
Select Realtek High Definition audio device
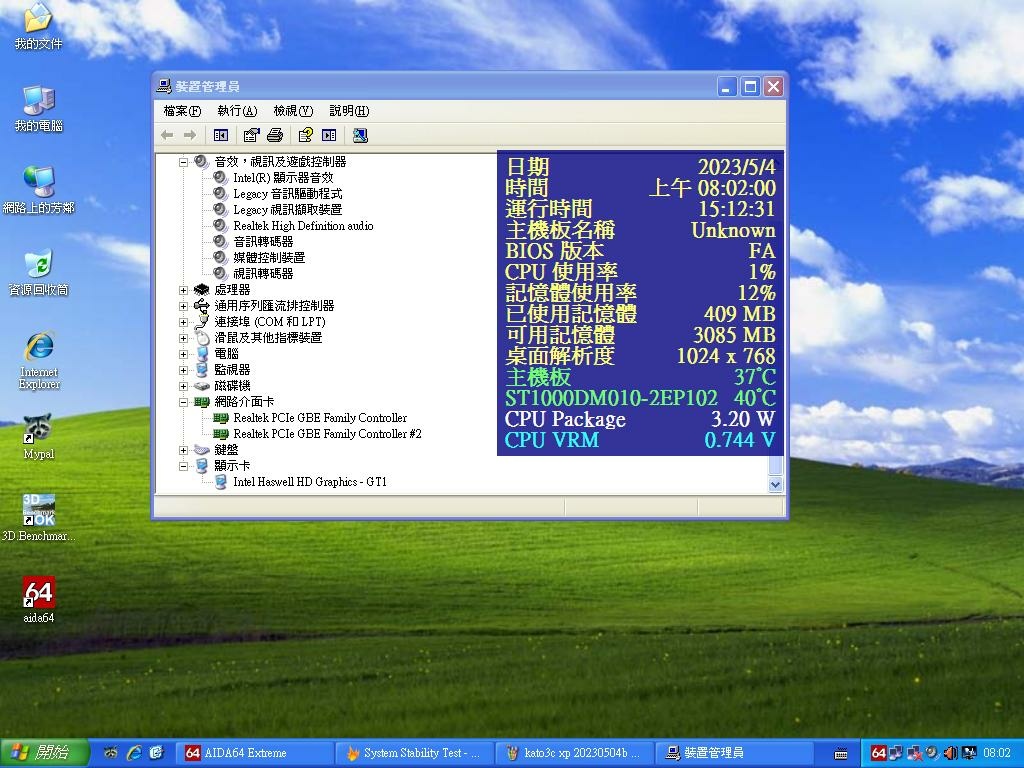[303, 226]
